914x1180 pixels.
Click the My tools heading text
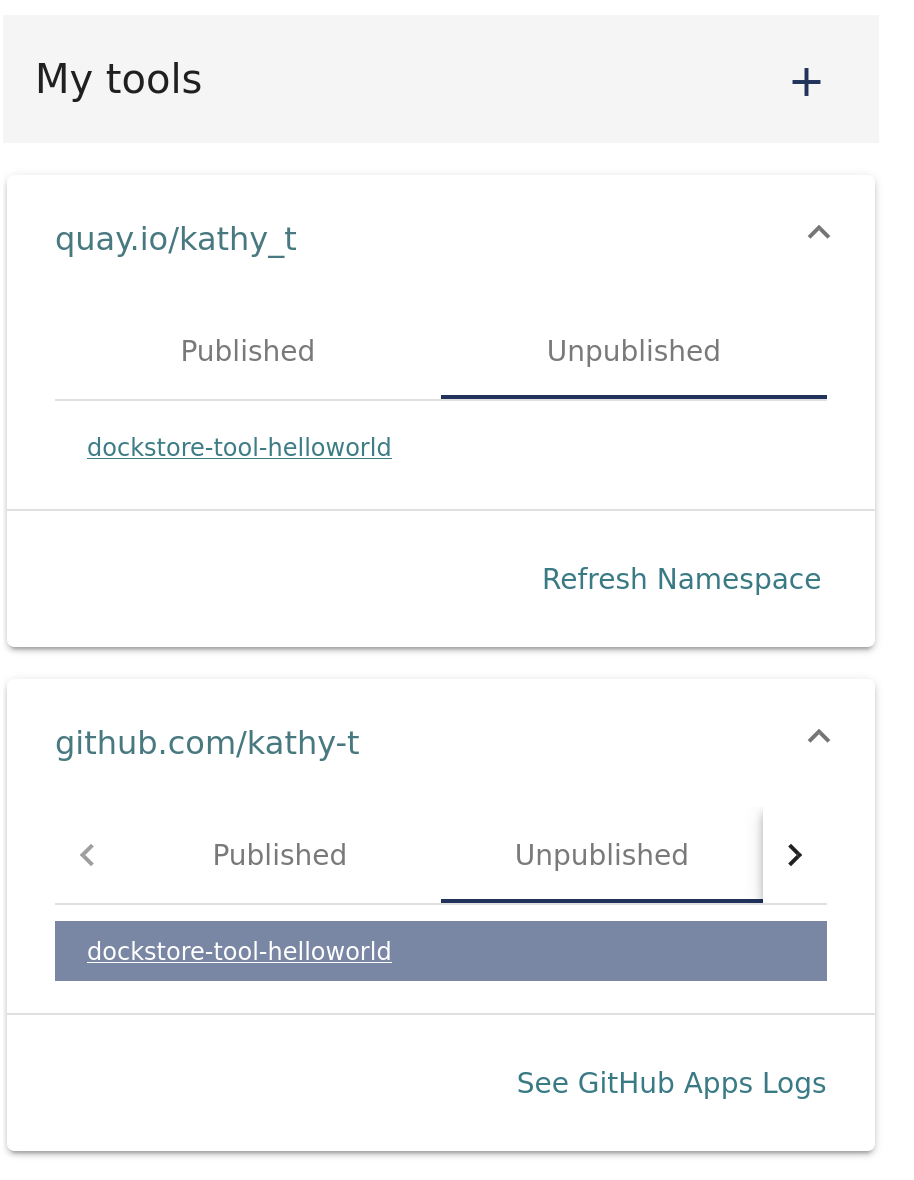pyautogui.click(x=118, y=80)
